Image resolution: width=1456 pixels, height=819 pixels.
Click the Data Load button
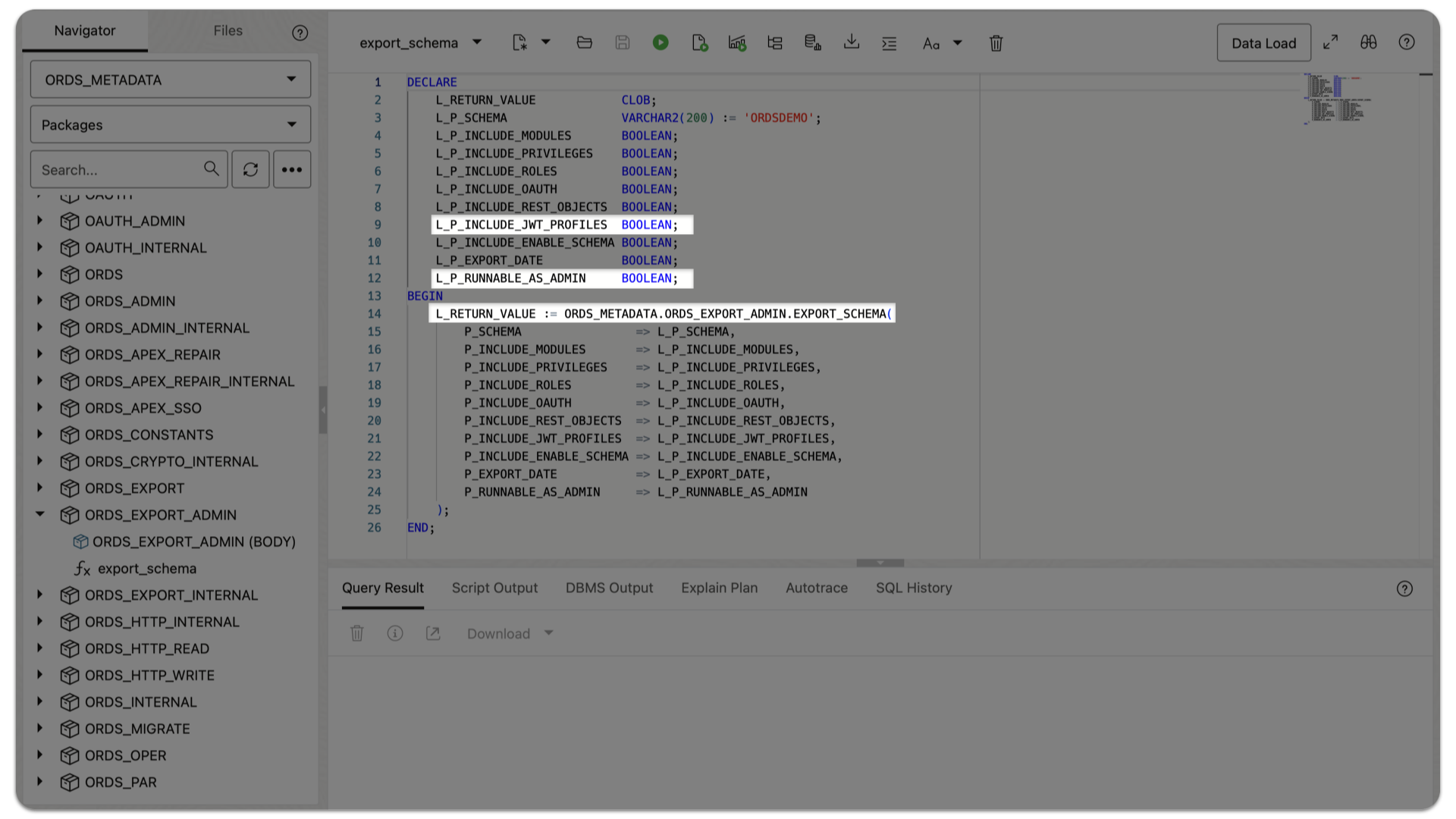click(x=1263, y=42)
